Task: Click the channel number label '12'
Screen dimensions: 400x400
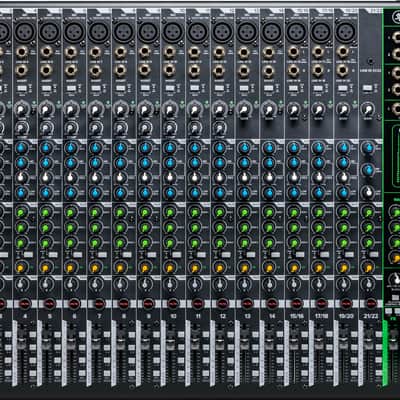Action: tap(223, 316)
